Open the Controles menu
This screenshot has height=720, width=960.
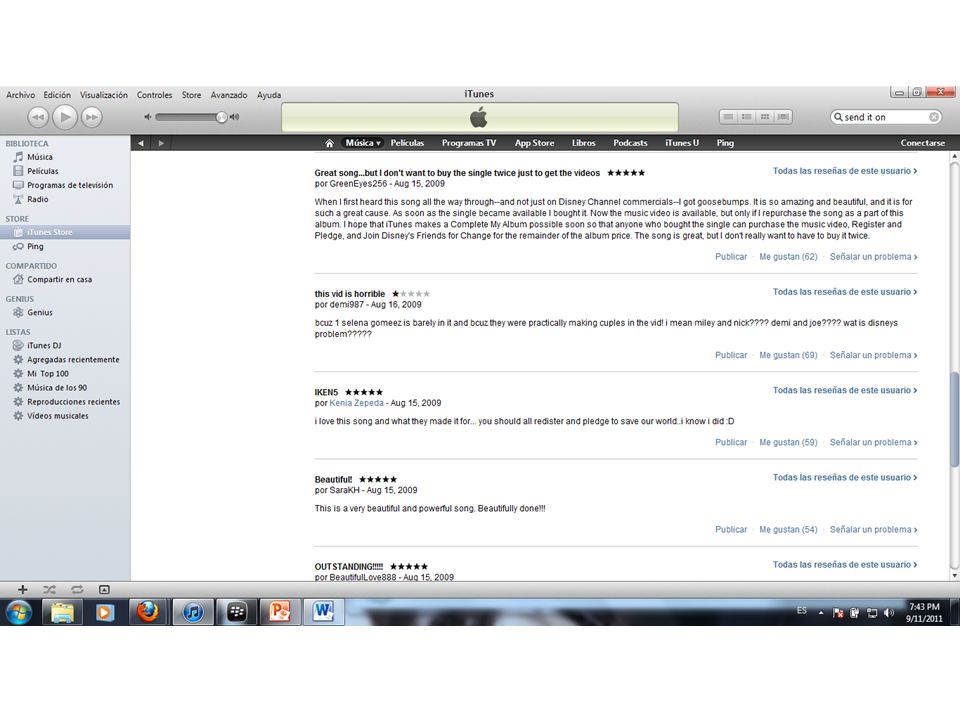click(154, 95)
